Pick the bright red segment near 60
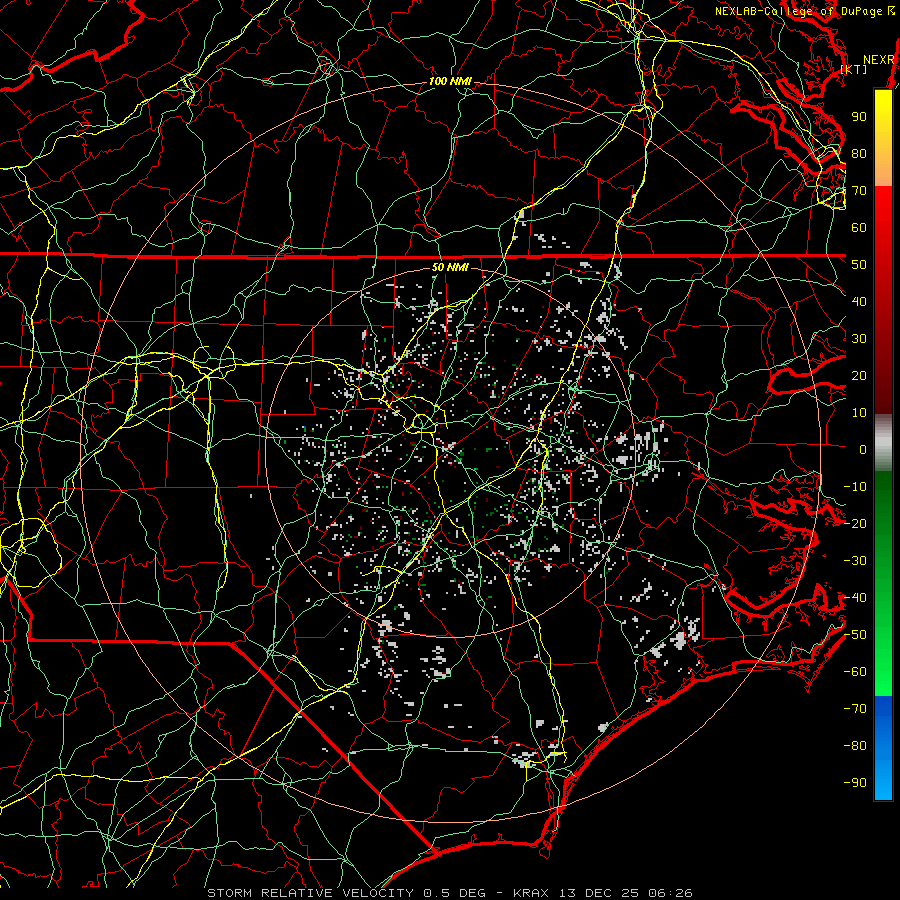Screen dimensions: 900x900 [x=883, y=215]
